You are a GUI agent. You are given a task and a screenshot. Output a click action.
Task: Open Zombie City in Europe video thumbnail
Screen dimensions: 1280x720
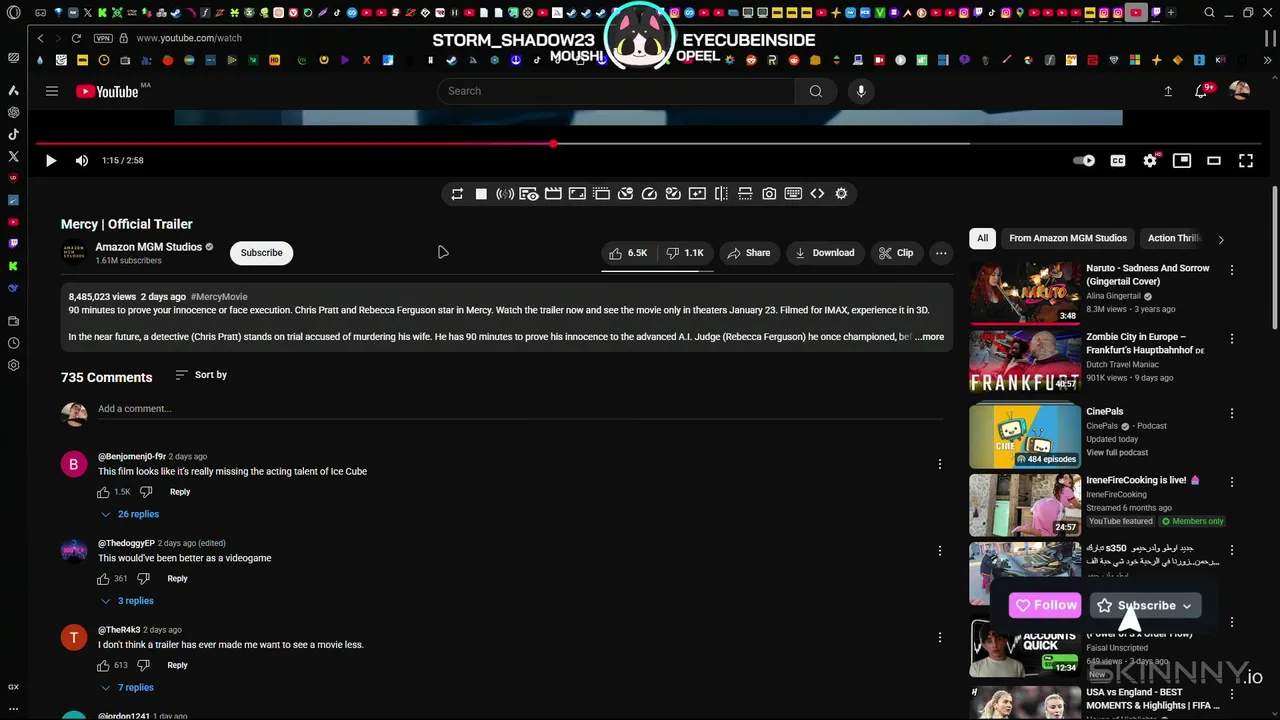[x=1025, y=362]
